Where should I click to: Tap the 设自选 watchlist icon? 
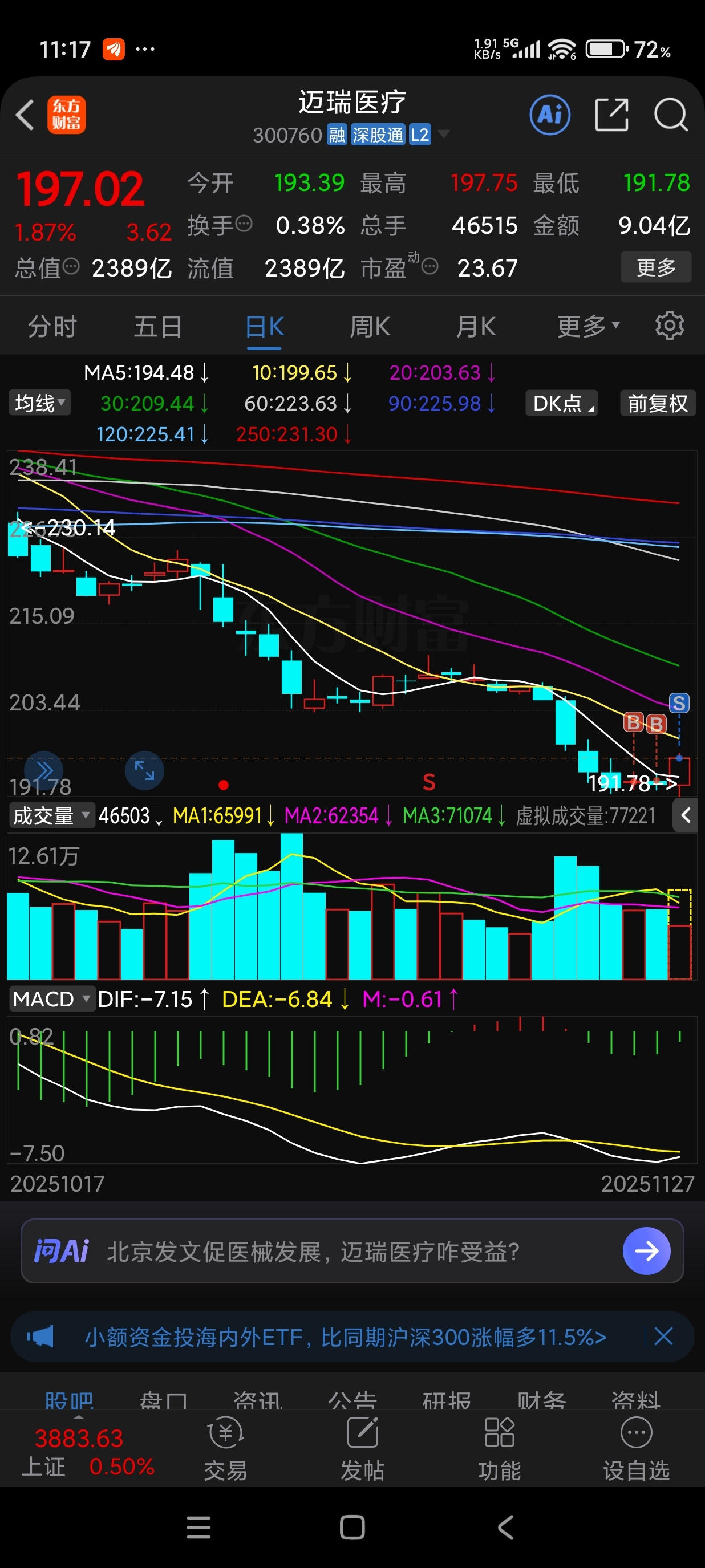click(x=636, y=1448)
